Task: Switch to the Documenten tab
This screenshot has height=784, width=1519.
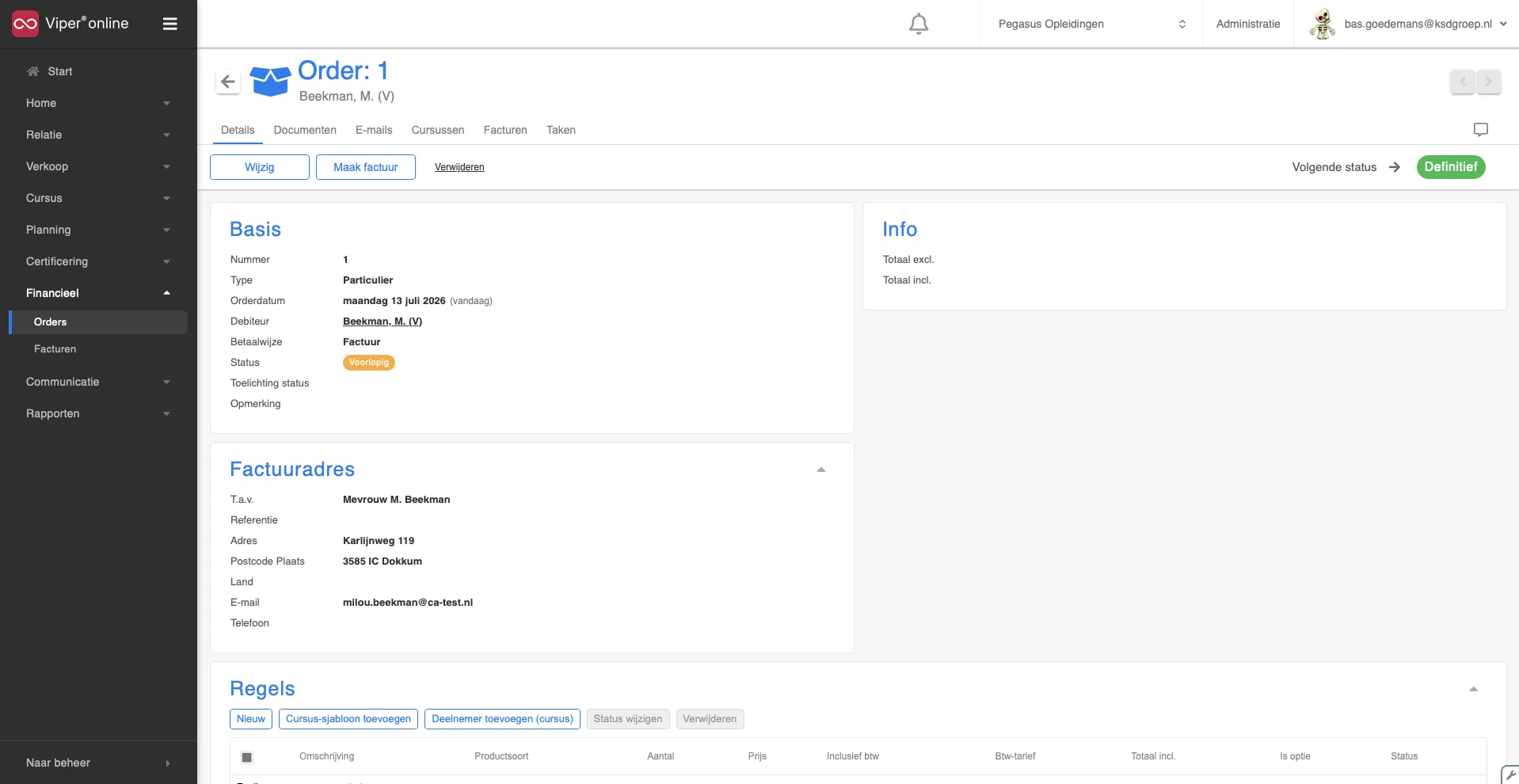Action: [305, 130]
